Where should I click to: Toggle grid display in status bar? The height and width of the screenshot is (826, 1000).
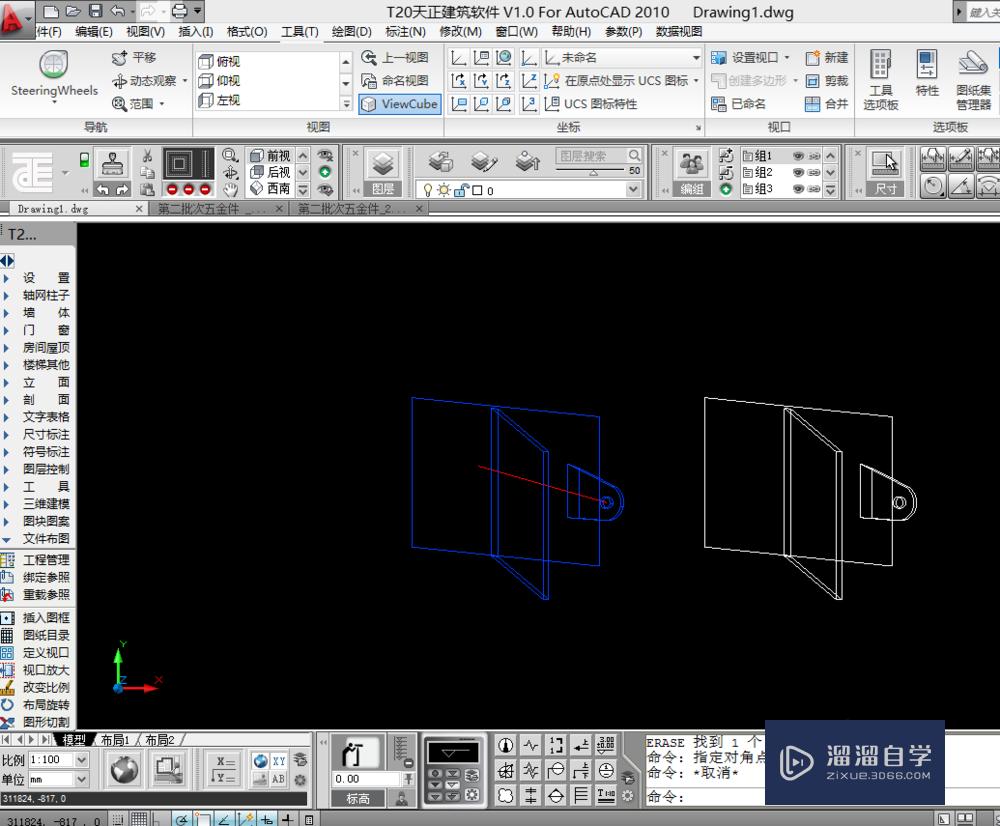click(138, 820)
